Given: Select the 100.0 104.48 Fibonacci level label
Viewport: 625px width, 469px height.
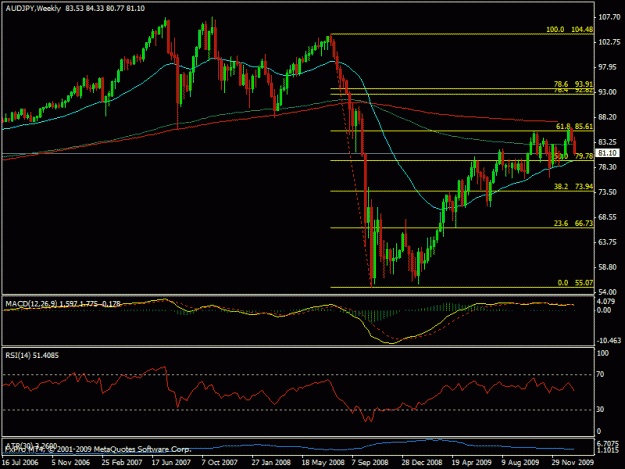Looking at the screenshot, I should (x=569, y=29).
